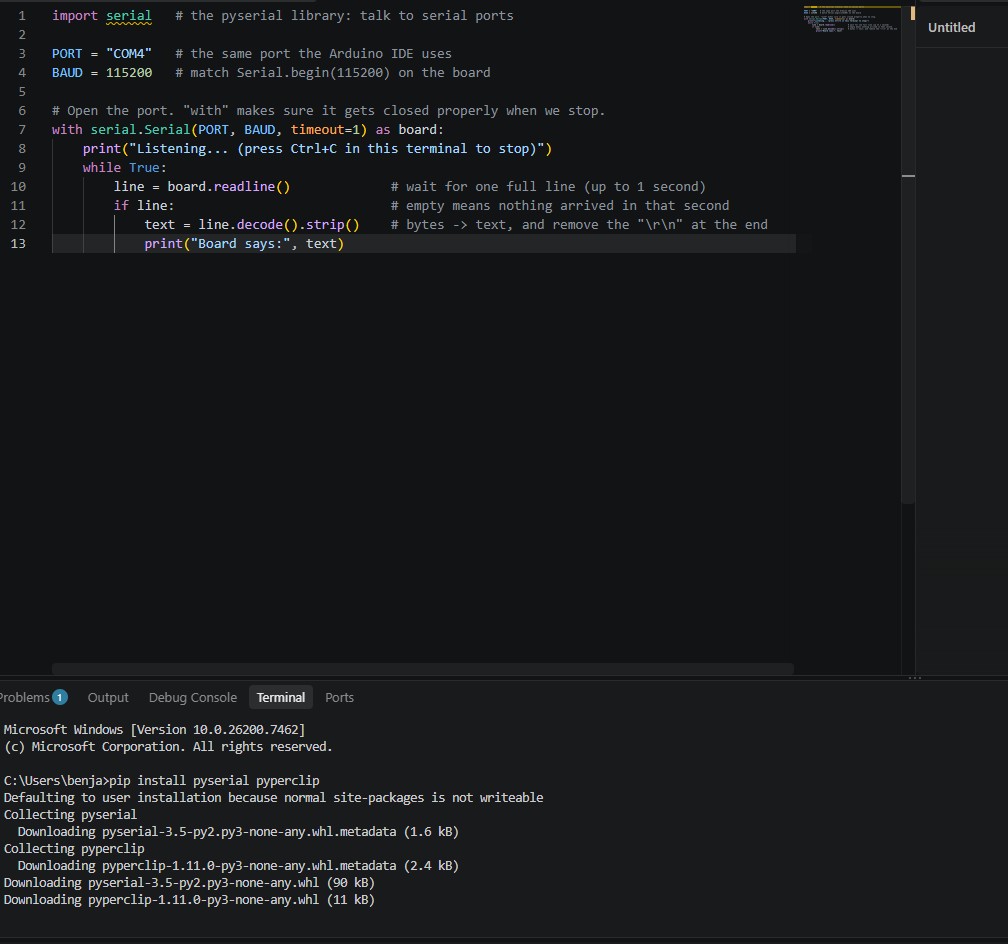Click the 115200 baud value

[x=129, y=72]
